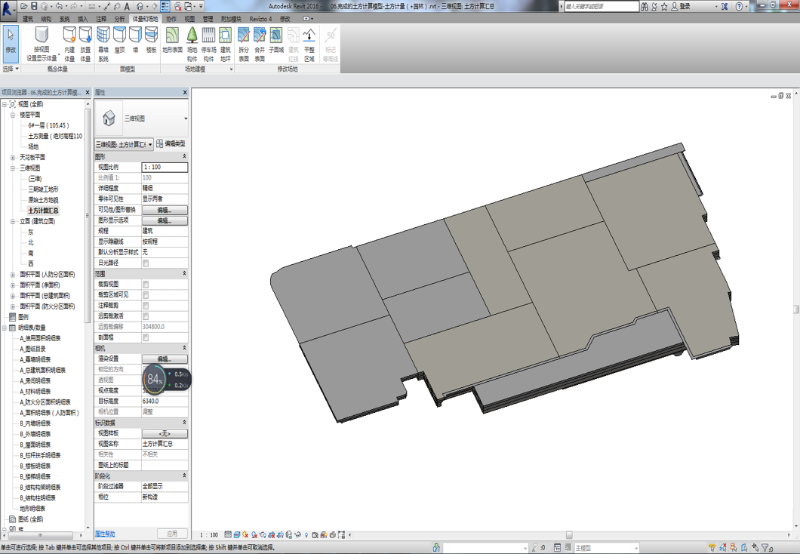Image resolution: width=800 pixels, height=554 pixels.
Task: Click the Undo arrow in quick access toolbar
Action: point(59,6)
